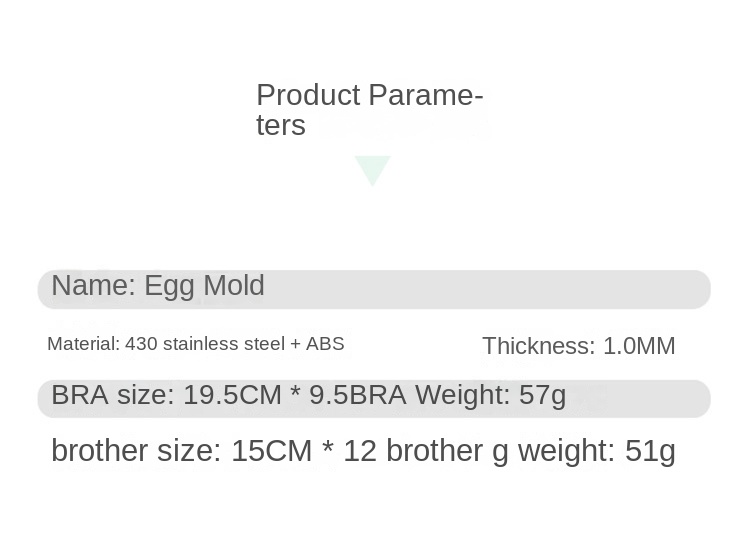Click the BRA size: 19.5CM text
750x533 pixels.
[166, 395]
